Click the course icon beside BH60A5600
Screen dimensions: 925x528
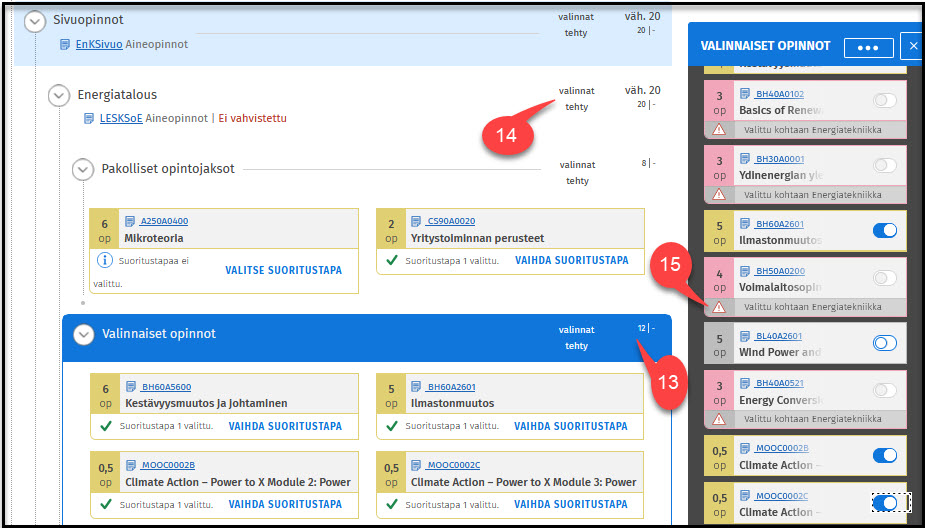(x=132, y=386)
